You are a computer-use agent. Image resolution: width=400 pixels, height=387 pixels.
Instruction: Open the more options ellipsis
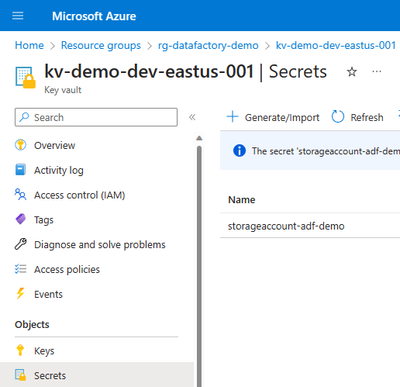click(x=377, y=71)
